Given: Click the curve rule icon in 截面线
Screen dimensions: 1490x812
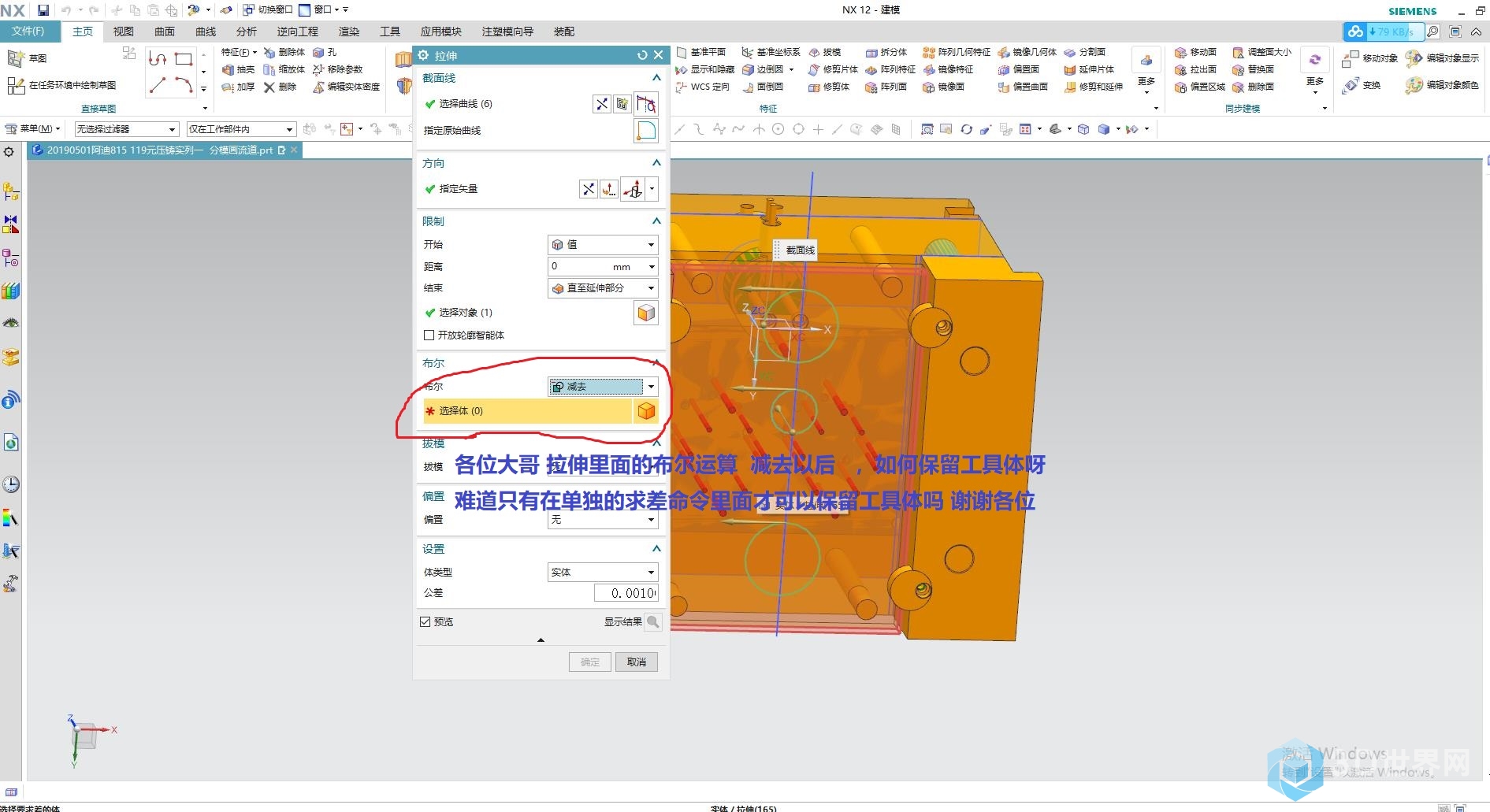Looking at the screenshot, I should 646,104.
